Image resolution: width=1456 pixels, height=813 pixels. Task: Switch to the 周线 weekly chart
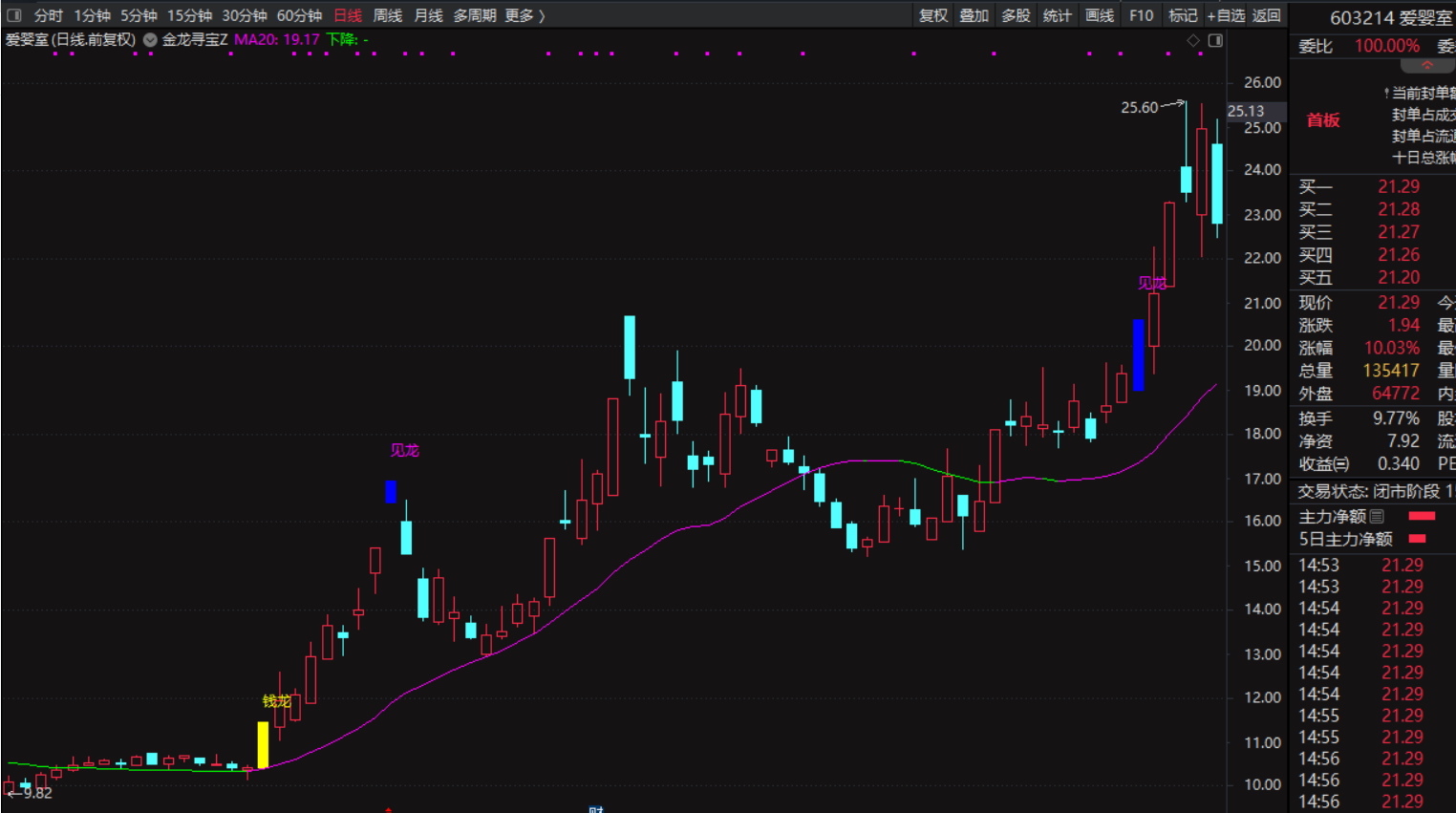coord(387,15)
